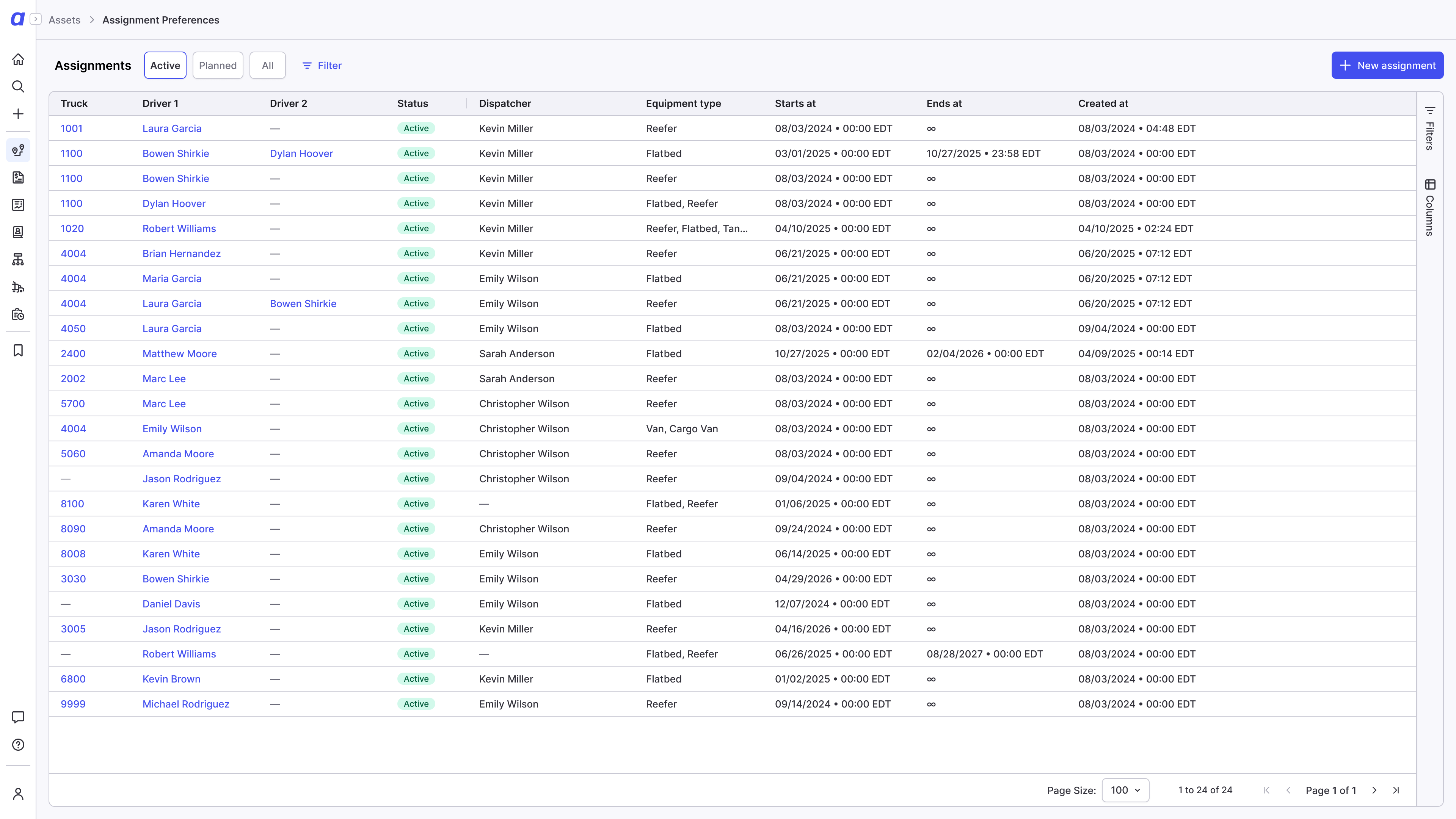Open the document dollar sidebar icon
Image resolution: width=1456 pixels, height=819 pixels.
[18, 177]
